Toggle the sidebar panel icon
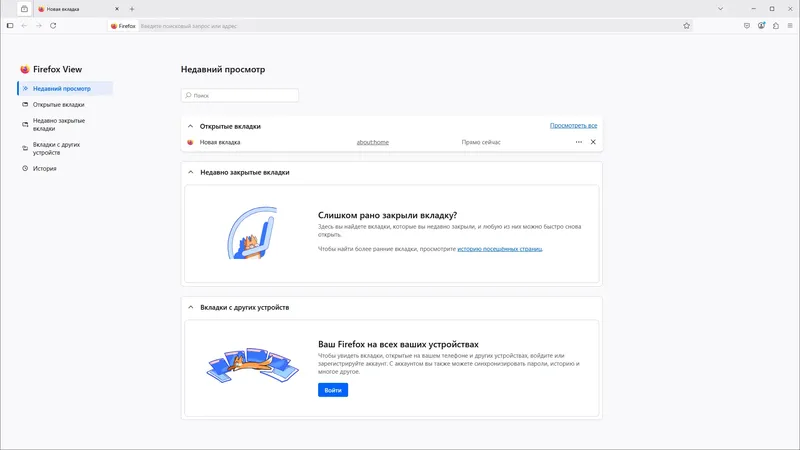This screenshot has height=450, width=800. 10,25
